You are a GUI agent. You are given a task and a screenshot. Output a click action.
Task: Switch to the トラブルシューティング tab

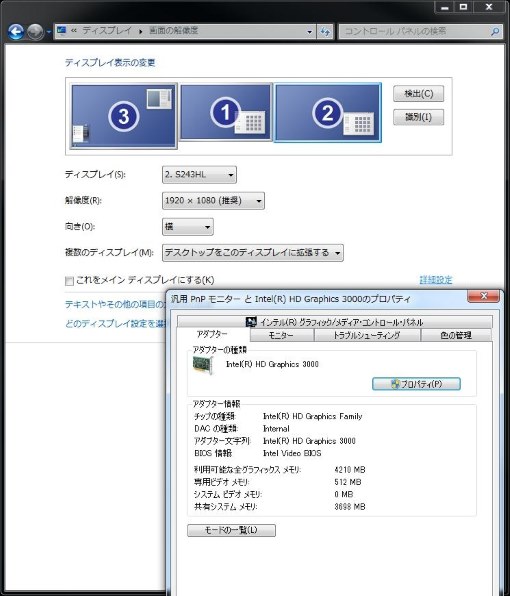pyautogui.click(x=367, y=335)
